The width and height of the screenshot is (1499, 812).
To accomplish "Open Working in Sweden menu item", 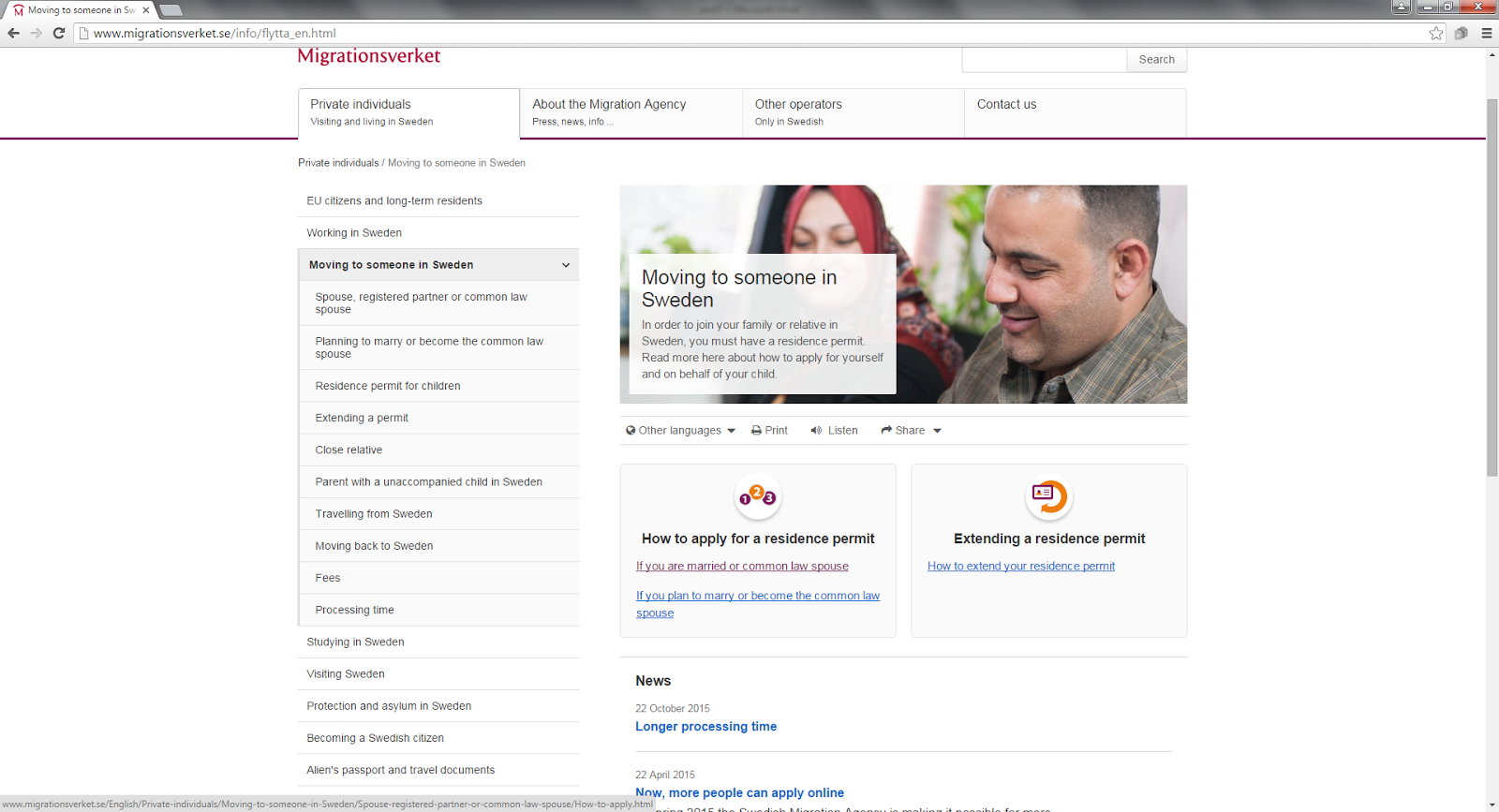I will click(x=438, y=233).
